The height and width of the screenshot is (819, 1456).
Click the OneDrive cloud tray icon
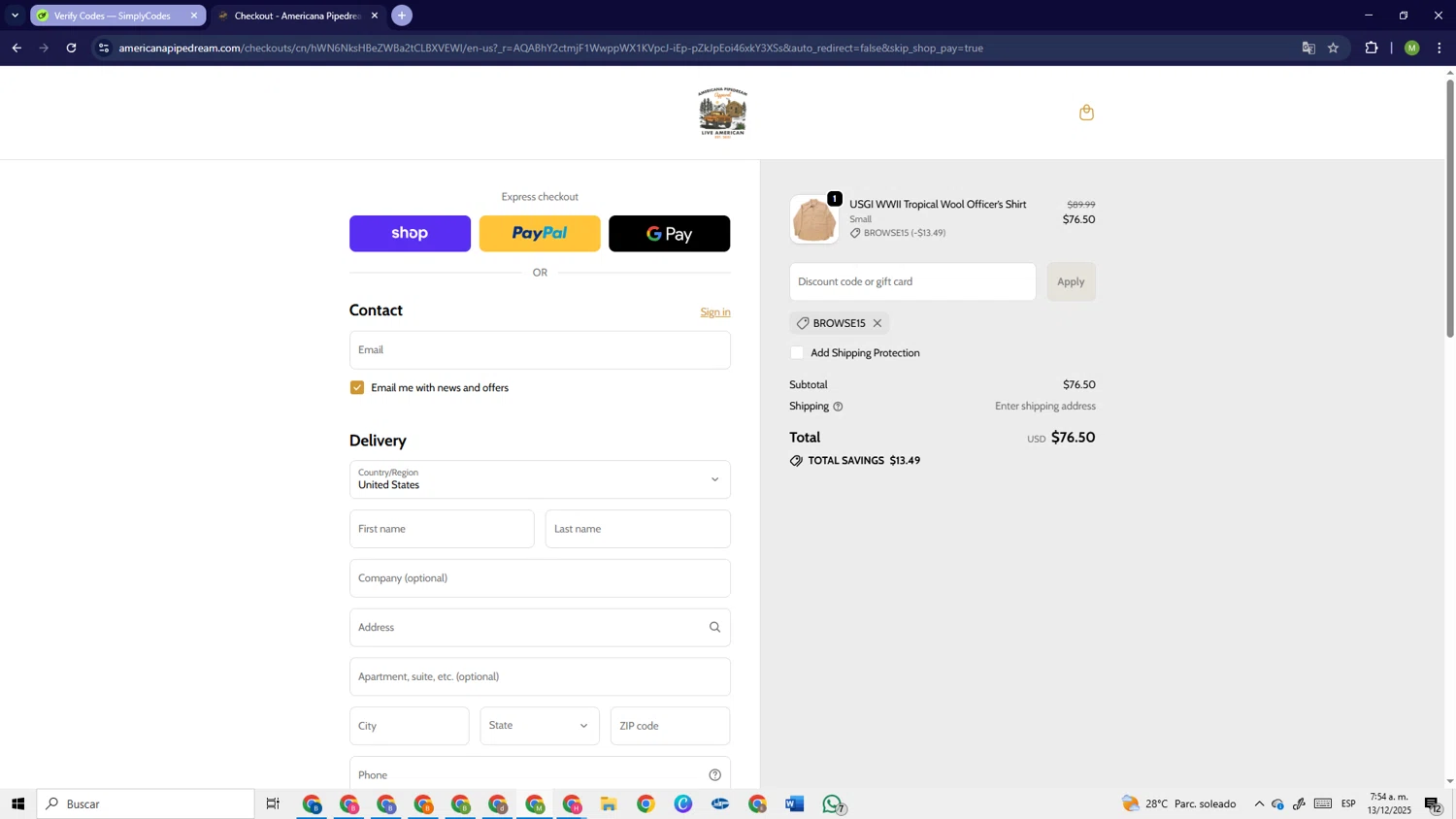pyautogui.click(x=1277, y=803)
